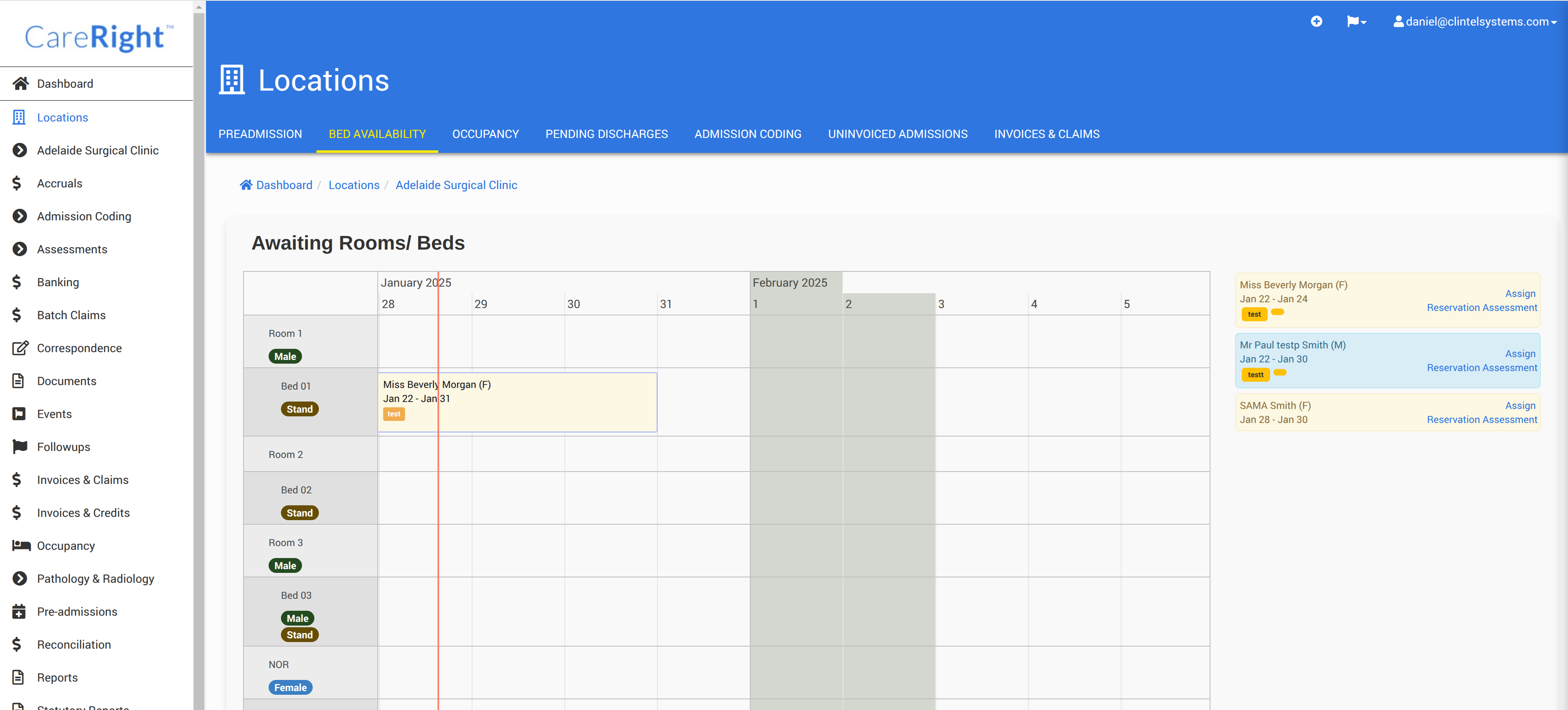Click the Male badge under Room 1
Image resolution: width=1568 pixels, height=710 pixels.
click(285, 357)
